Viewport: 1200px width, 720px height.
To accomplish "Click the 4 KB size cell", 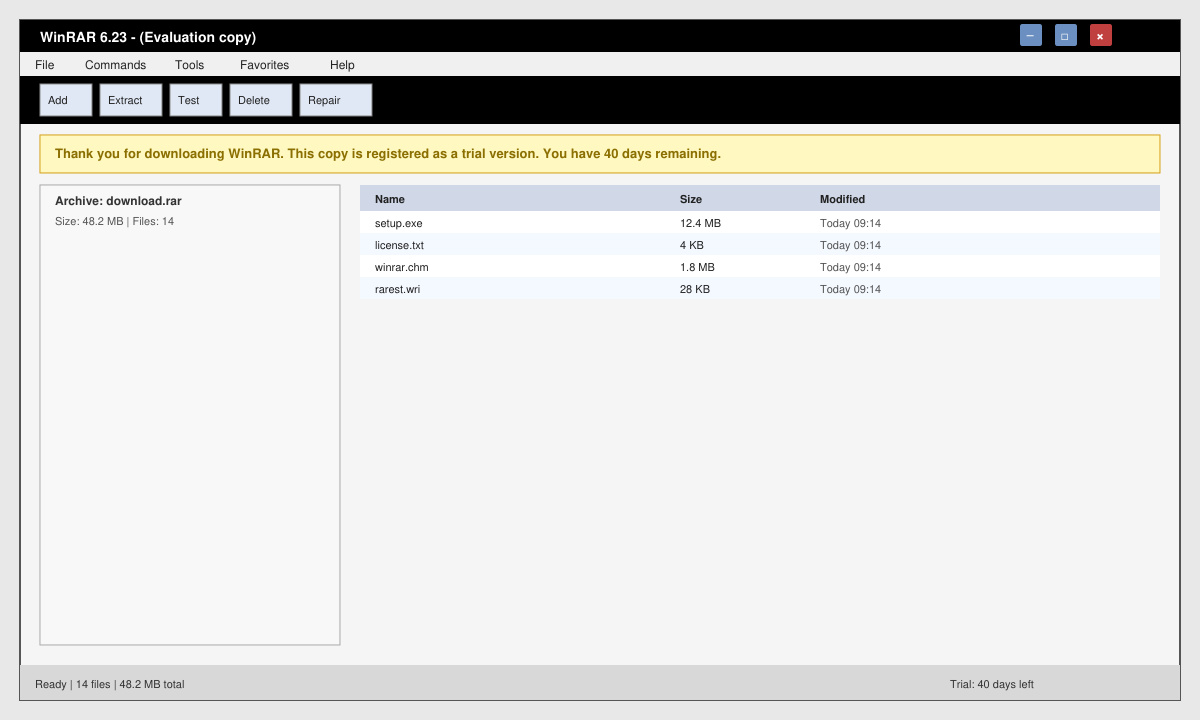I will (692, 245).
